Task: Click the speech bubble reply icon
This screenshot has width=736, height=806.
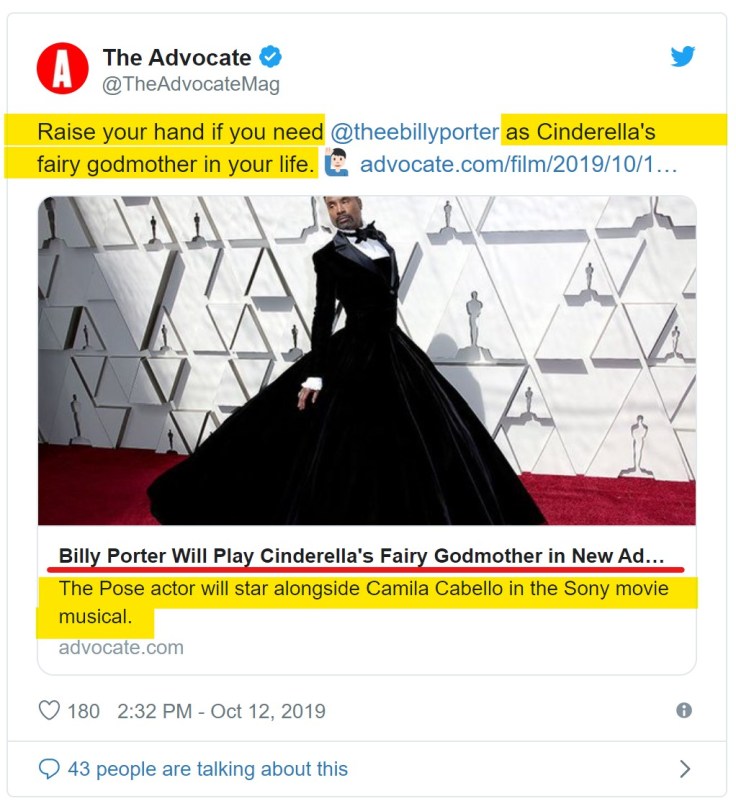Action: [49, 769]
